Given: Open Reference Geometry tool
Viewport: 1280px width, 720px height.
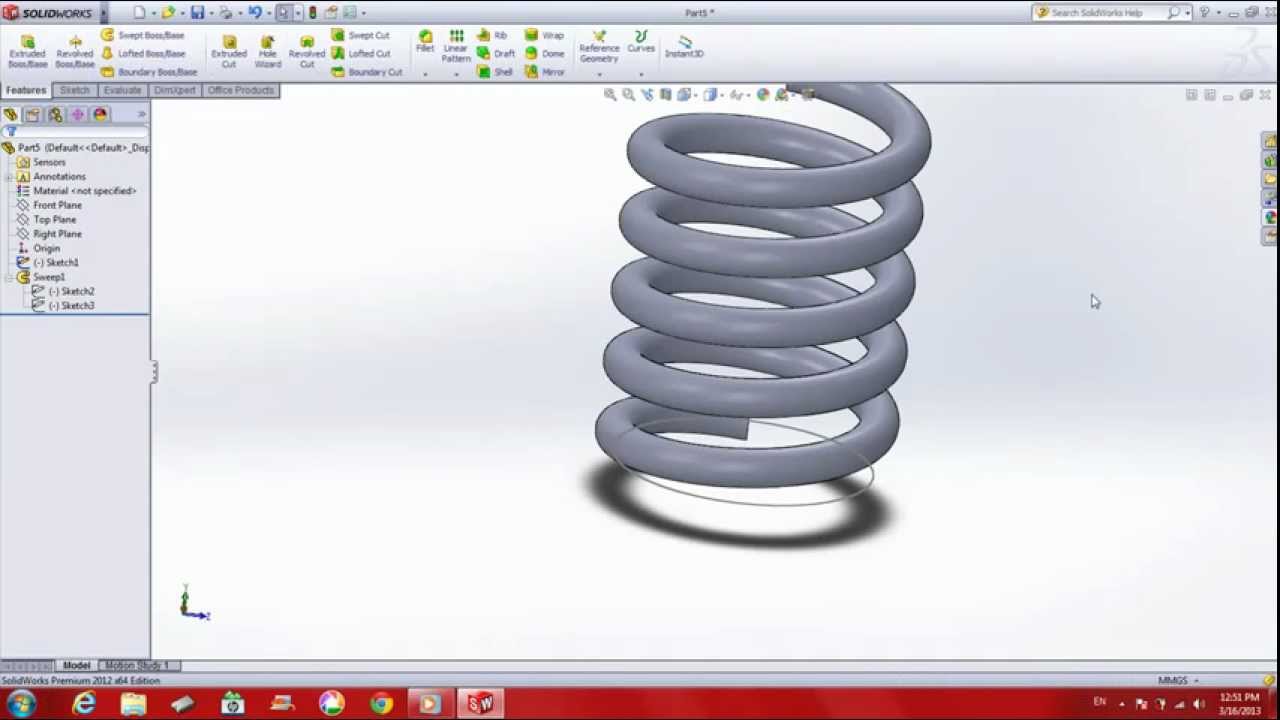Looking at the screenshot, I should pyautogui.click(x=599, y=47).
